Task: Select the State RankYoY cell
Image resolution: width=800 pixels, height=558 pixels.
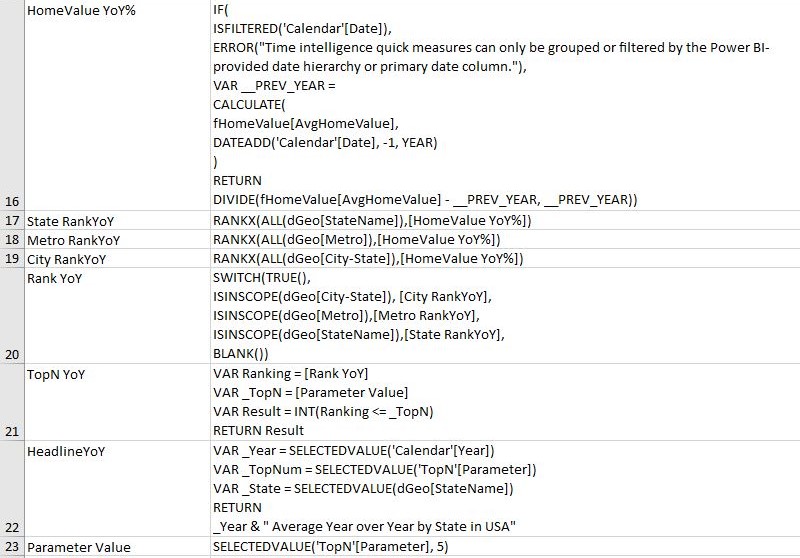Action: pos(110,220)
